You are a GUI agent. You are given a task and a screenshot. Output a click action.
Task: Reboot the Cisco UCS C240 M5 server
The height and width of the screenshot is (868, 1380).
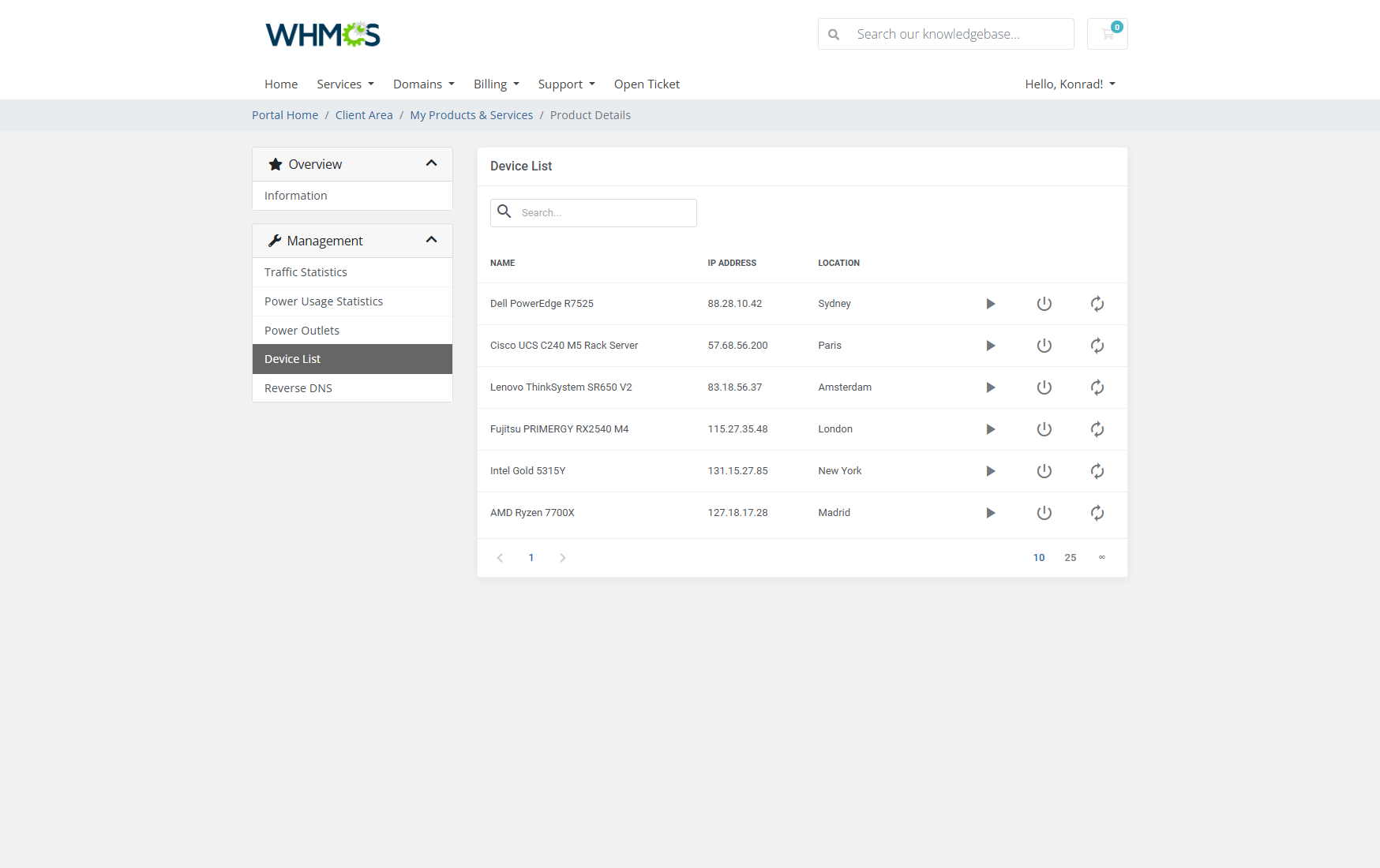coord(1097,346)
